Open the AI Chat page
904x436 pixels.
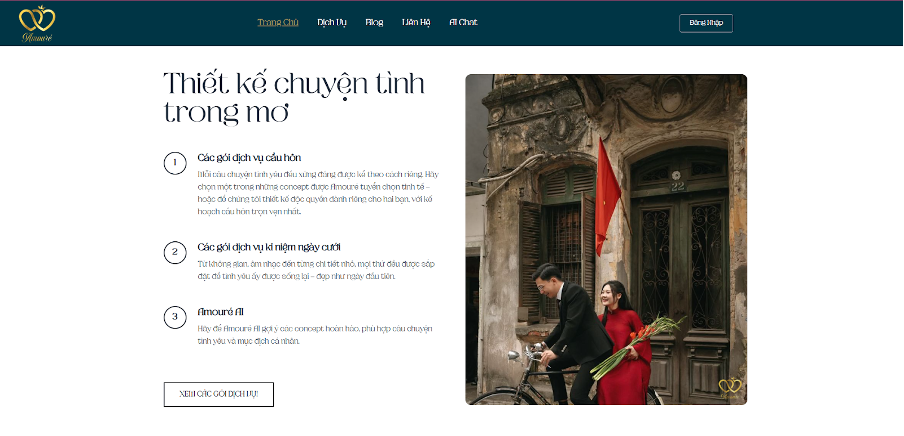464,22
